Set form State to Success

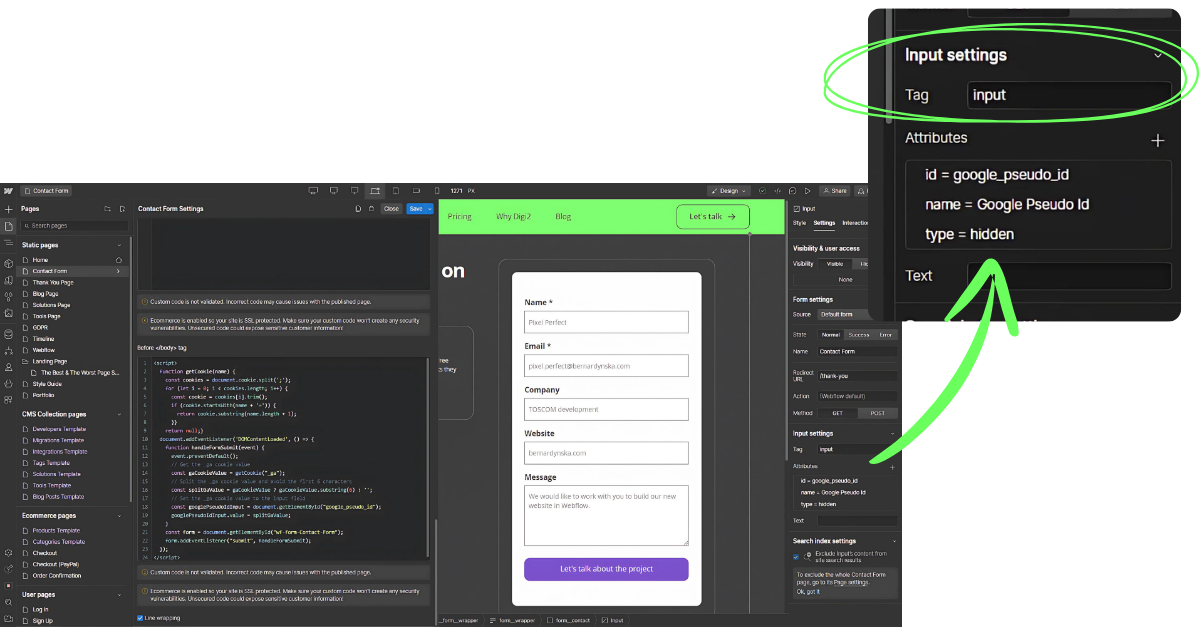point(859,335)
